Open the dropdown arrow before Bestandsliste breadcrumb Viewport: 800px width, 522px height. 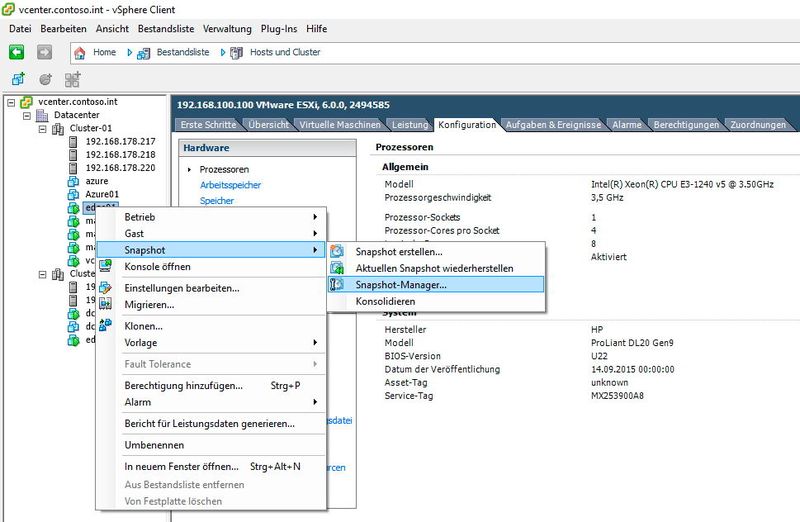[130, 53]
